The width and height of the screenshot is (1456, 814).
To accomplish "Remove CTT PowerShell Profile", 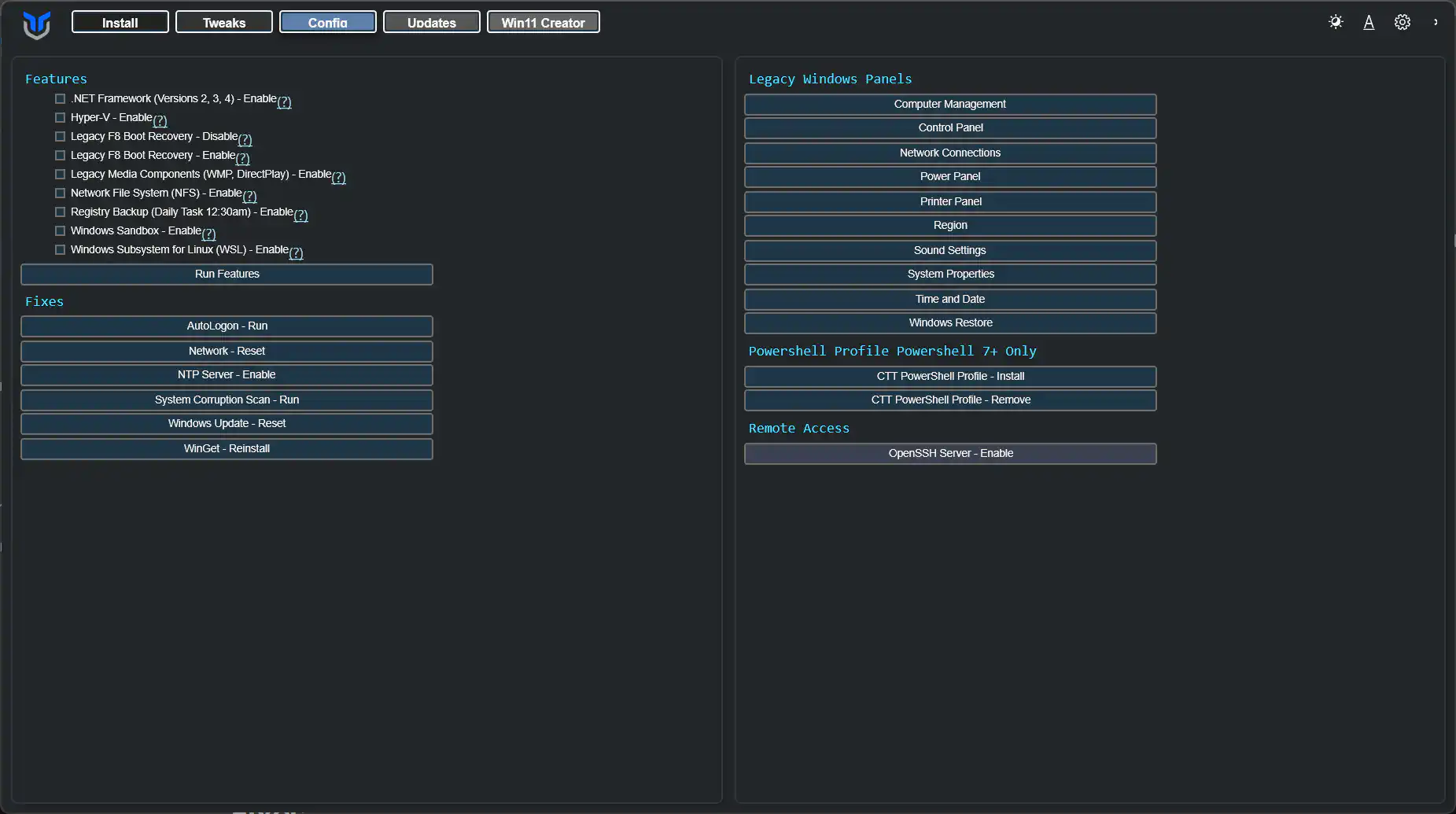I will [x=950, y=400].
